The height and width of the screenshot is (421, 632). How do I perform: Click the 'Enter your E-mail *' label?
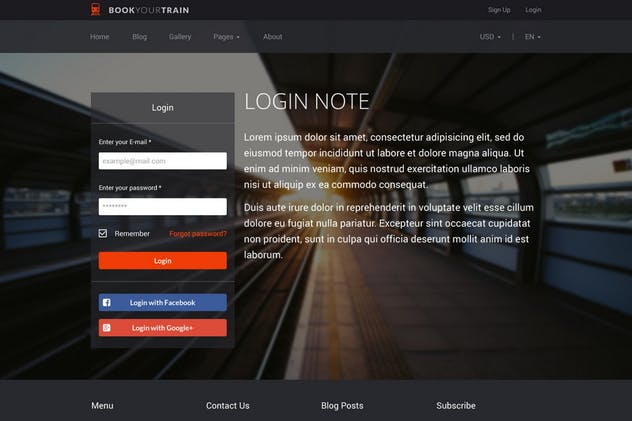click(x=125, y=142)
